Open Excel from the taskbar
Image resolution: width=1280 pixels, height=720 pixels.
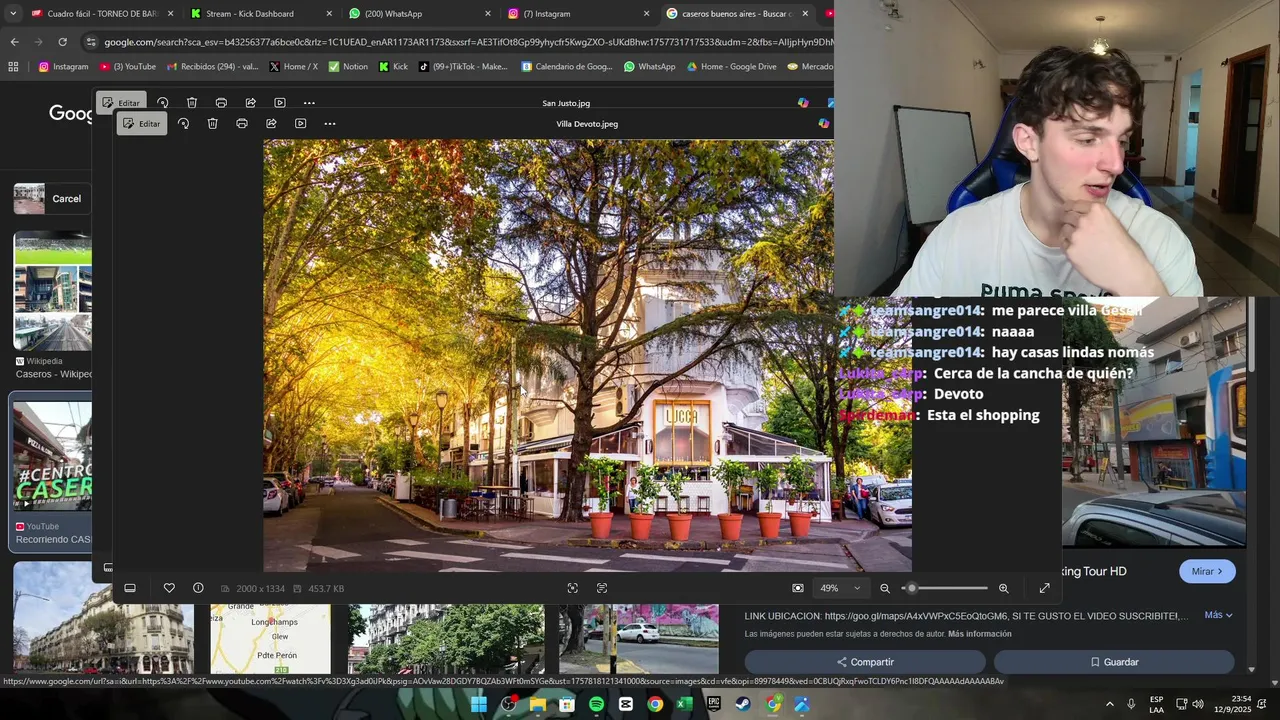(x=684, y=705)
